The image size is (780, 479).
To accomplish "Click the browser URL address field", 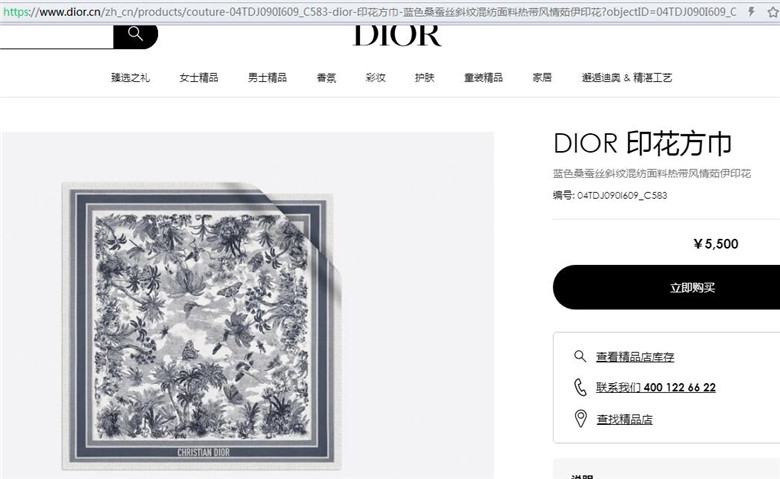I will [370, 11].
